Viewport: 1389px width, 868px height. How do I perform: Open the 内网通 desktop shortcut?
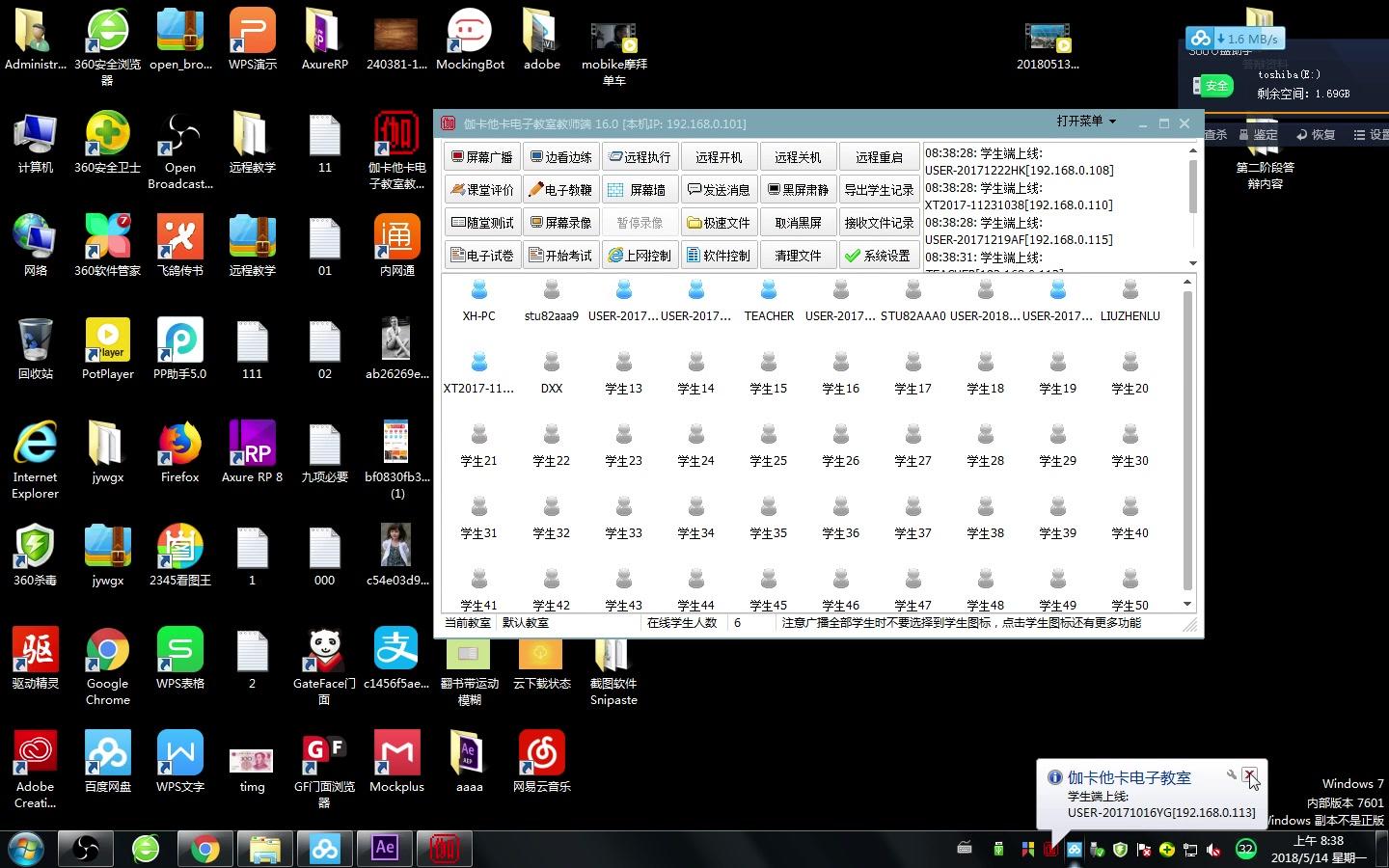[397, 246]
